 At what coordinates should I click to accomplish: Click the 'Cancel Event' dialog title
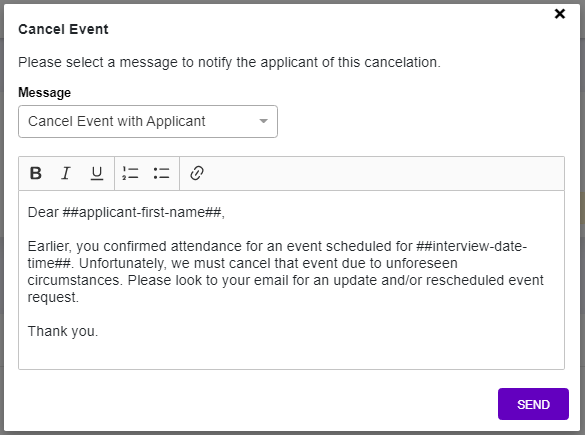coord(63,29)
